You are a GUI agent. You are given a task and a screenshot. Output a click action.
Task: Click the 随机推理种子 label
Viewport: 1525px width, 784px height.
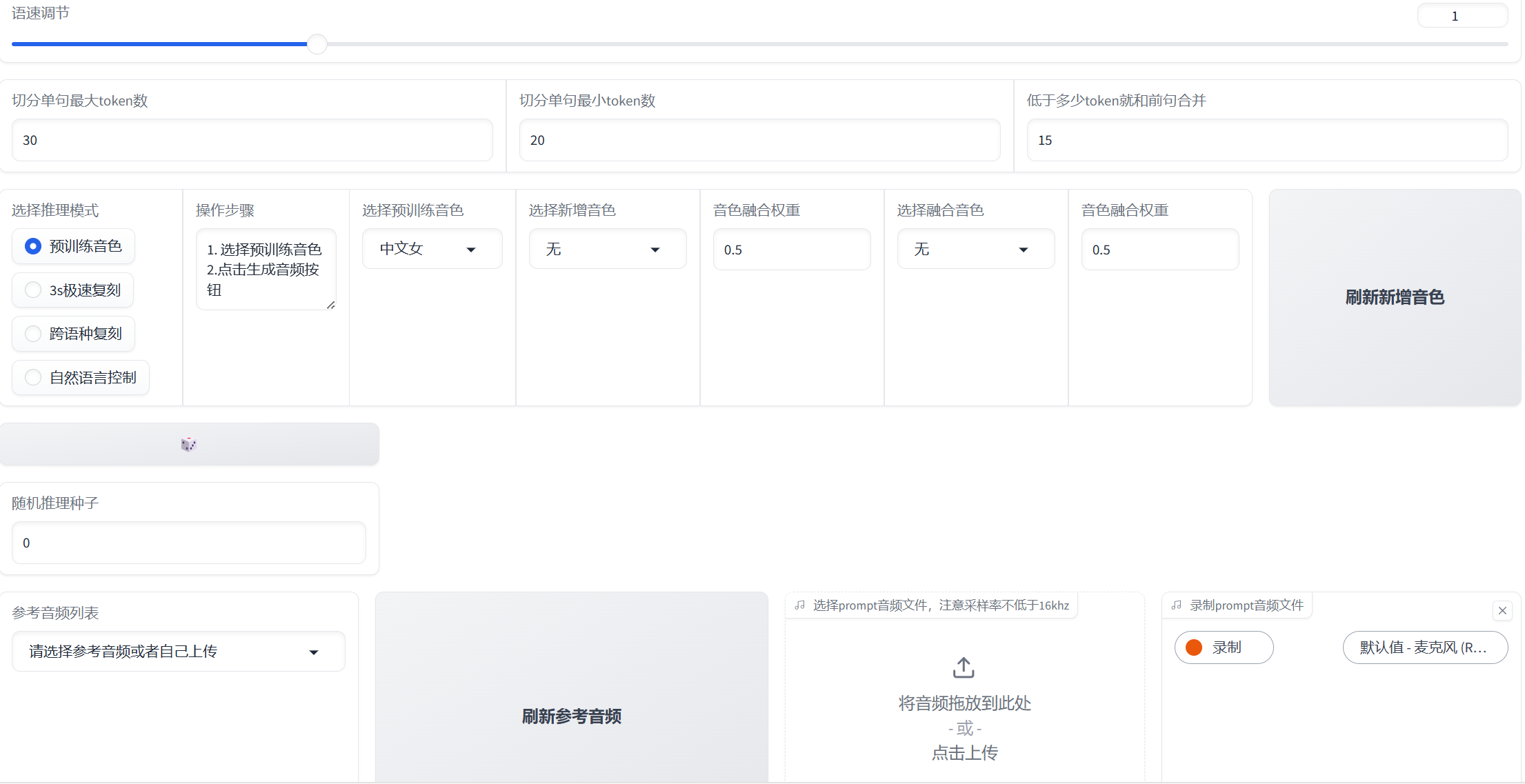pyautogui.click(x=55, y=503)
